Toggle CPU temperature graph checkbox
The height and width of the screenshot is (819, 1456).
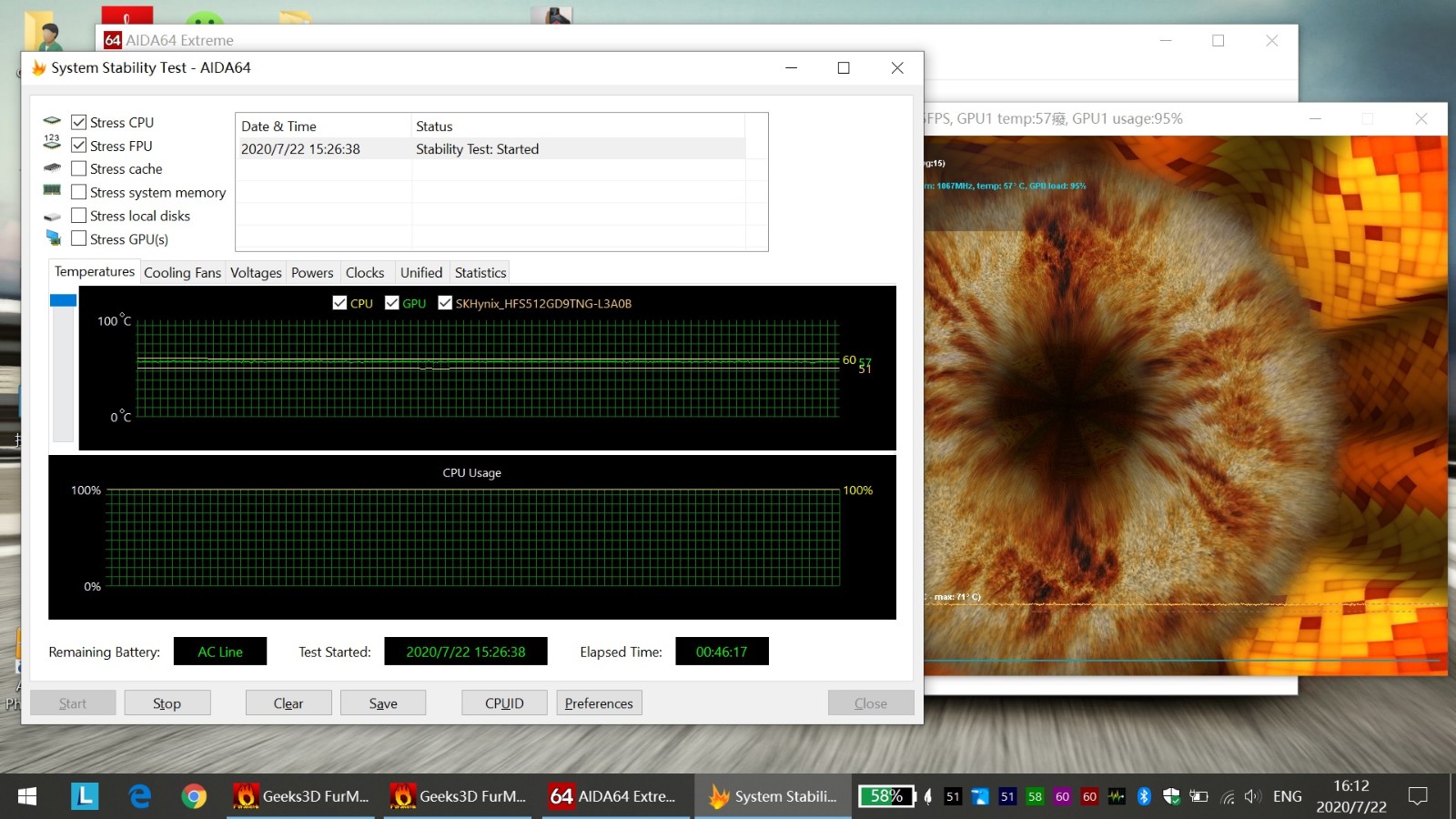339,303
